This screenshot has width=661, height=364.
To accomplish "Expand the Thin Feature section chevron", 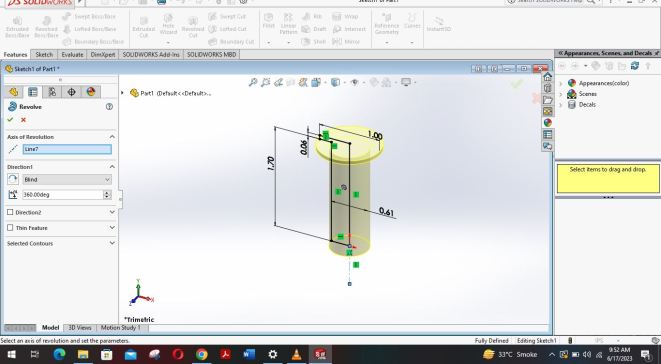I will point(112,228).
